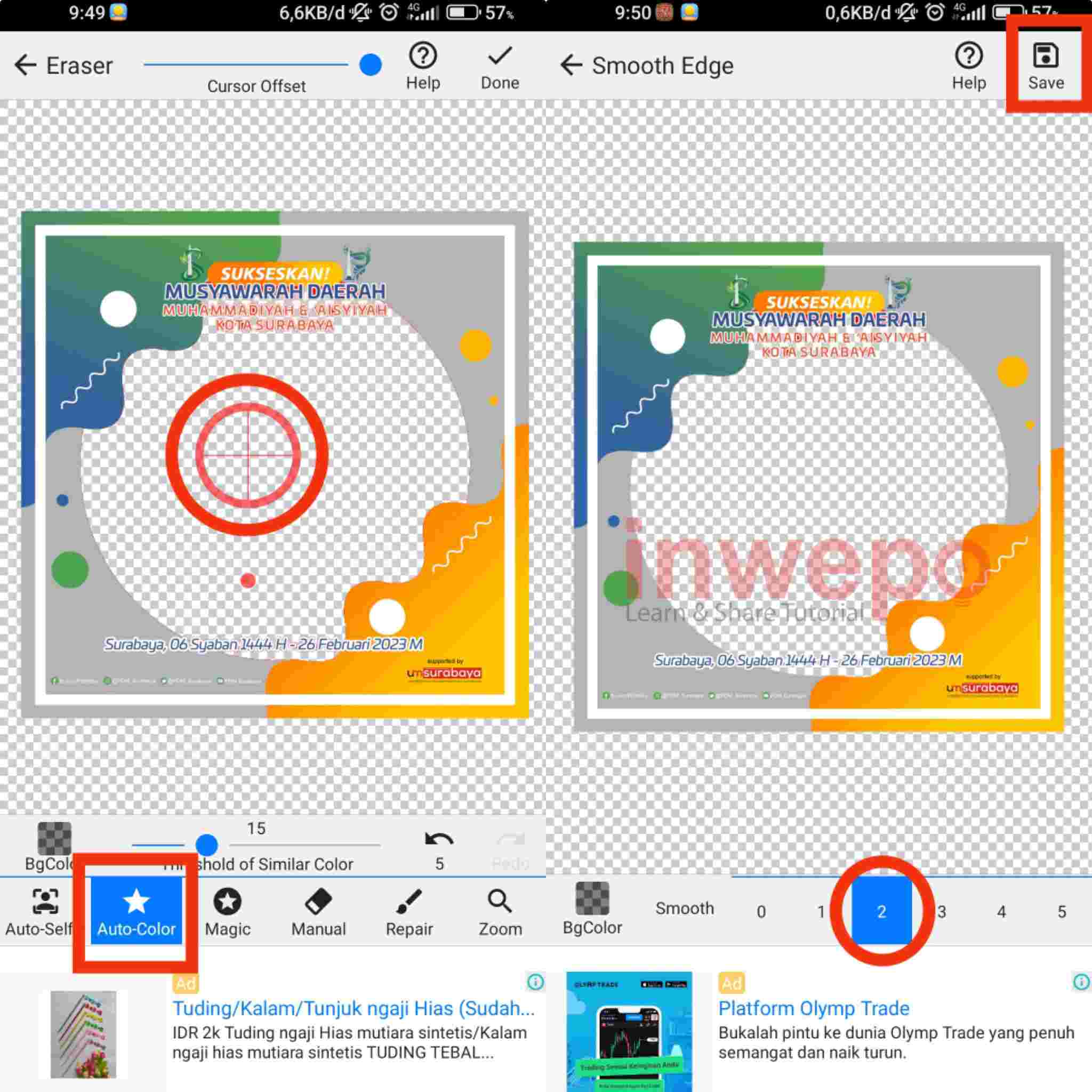
Task: Set smooth level to 2
Action: pos(881,912)
